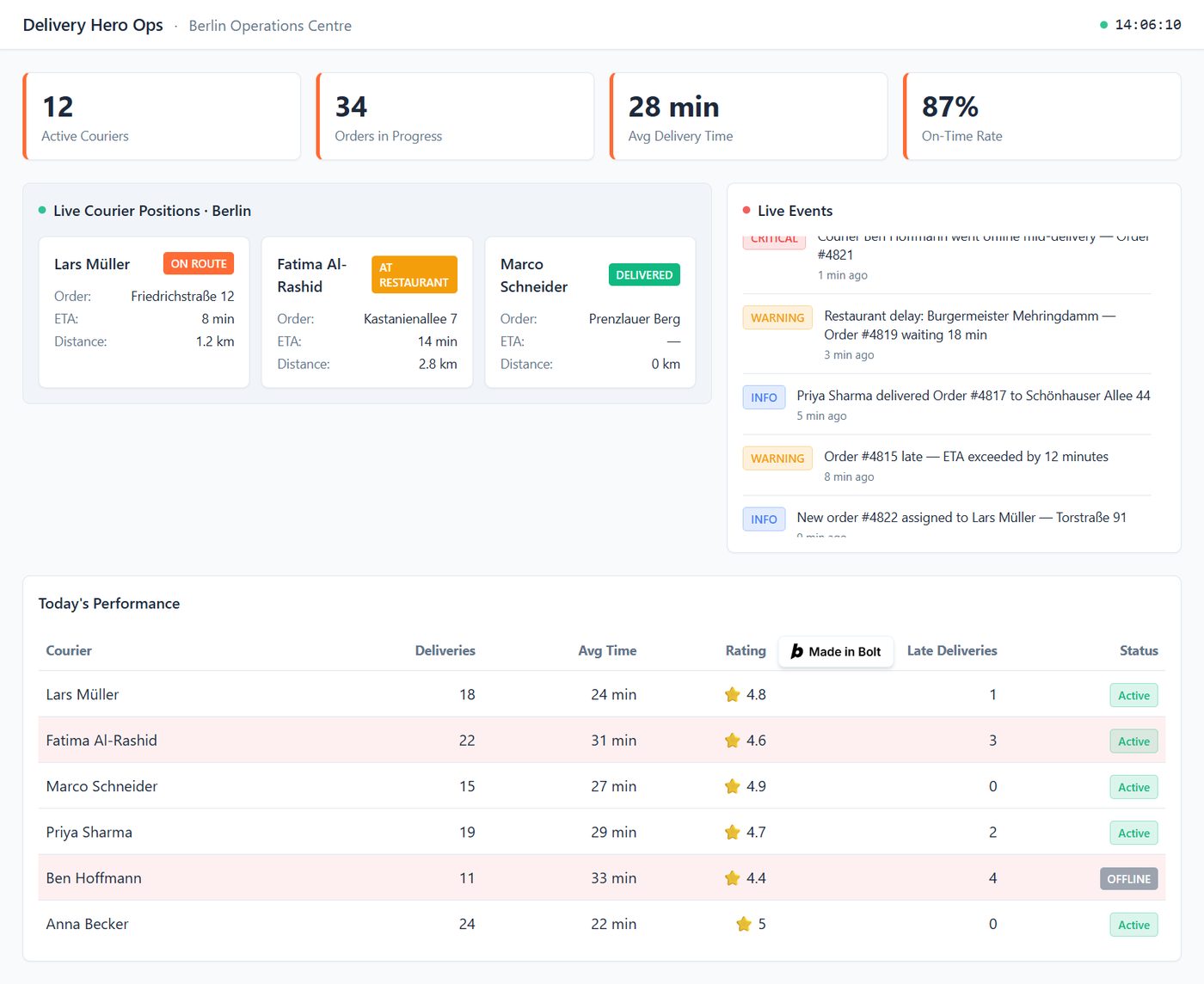Click the green dot beside Live Courier Positions

pyautogui.click(x=42, y=210)
